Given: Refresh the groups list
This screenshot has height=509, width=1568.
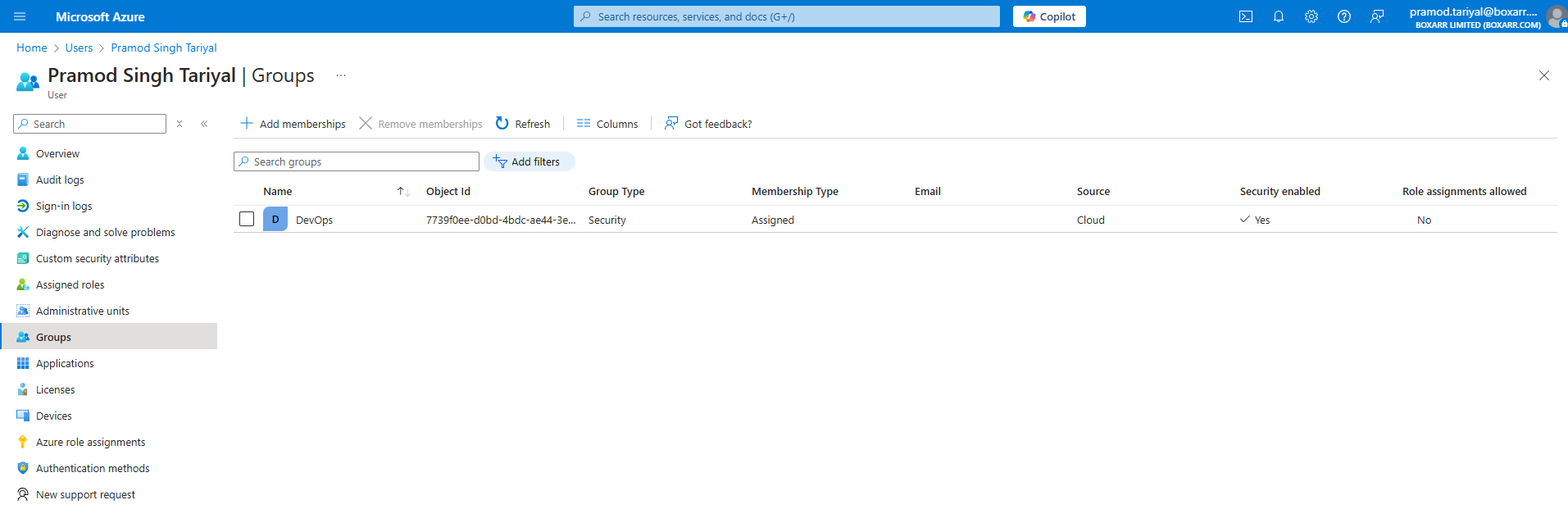Looking at the screenshot, I should [523, 124].
